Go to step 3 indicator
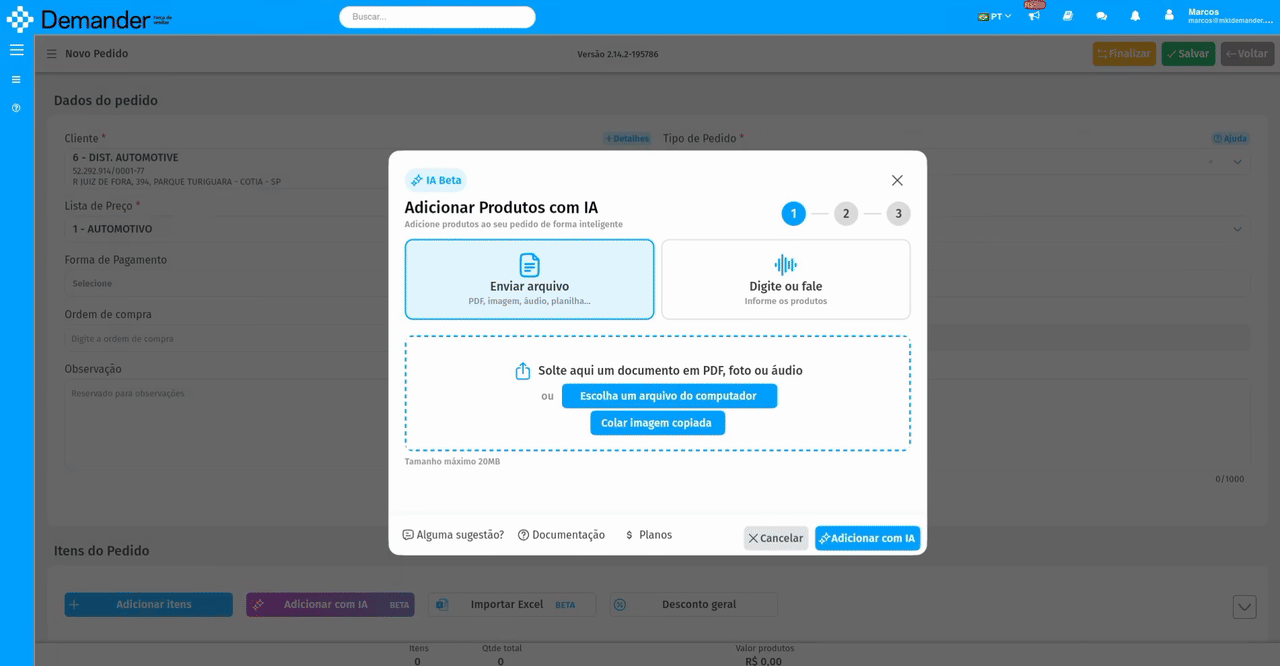 (898, 213)
